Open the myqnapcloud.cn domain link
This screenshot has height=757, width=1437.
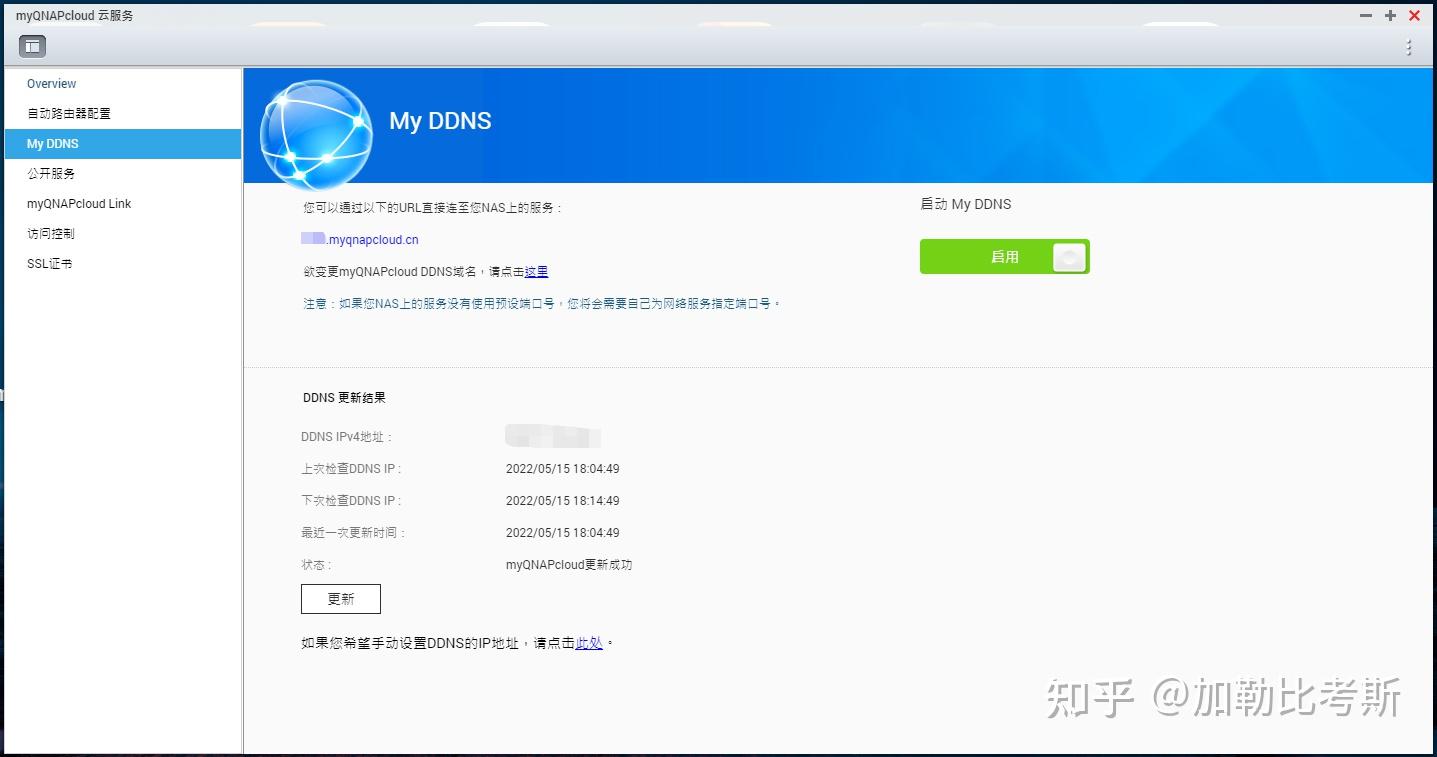[358, 239]
